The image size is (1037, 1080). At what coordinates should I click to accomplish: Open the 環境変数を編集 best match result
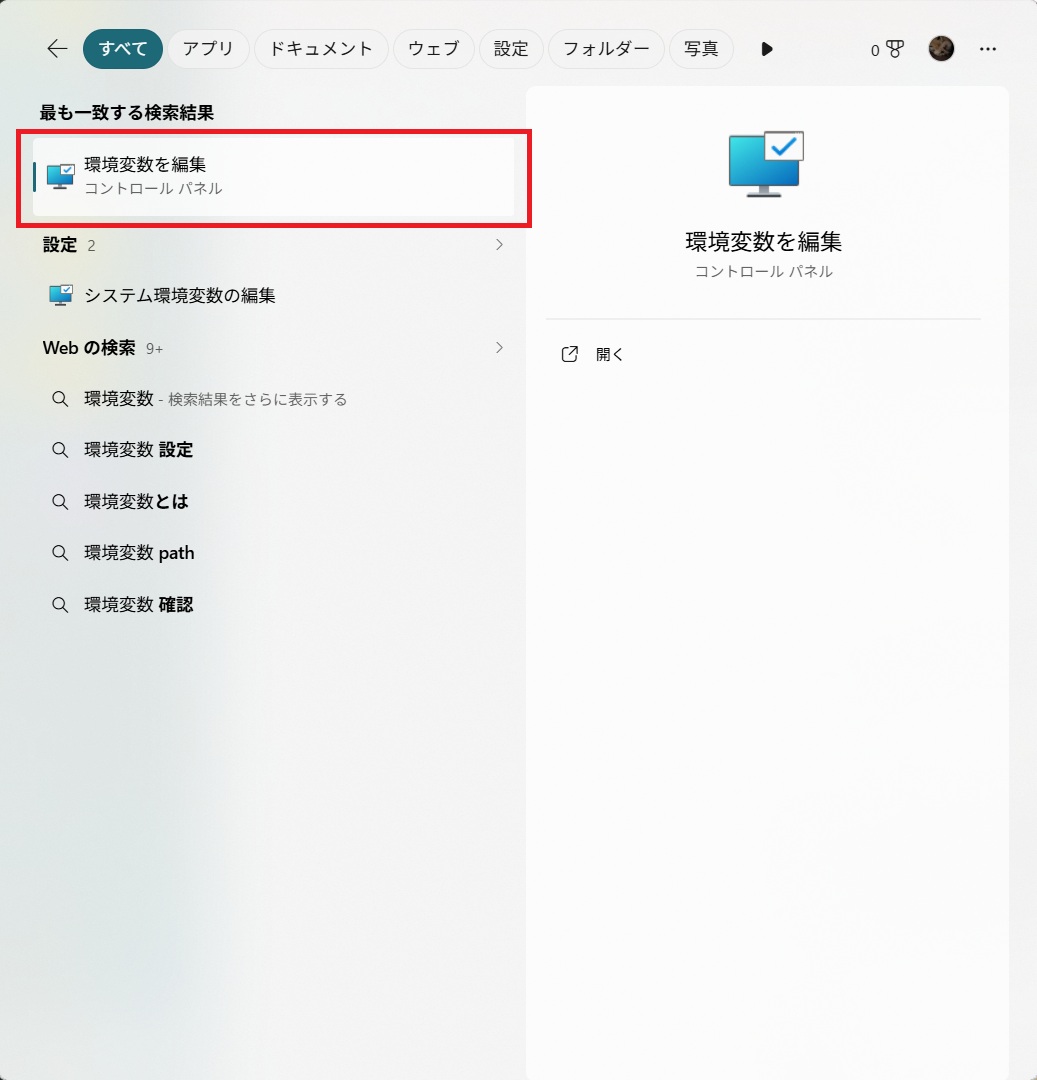click(273, 176)
